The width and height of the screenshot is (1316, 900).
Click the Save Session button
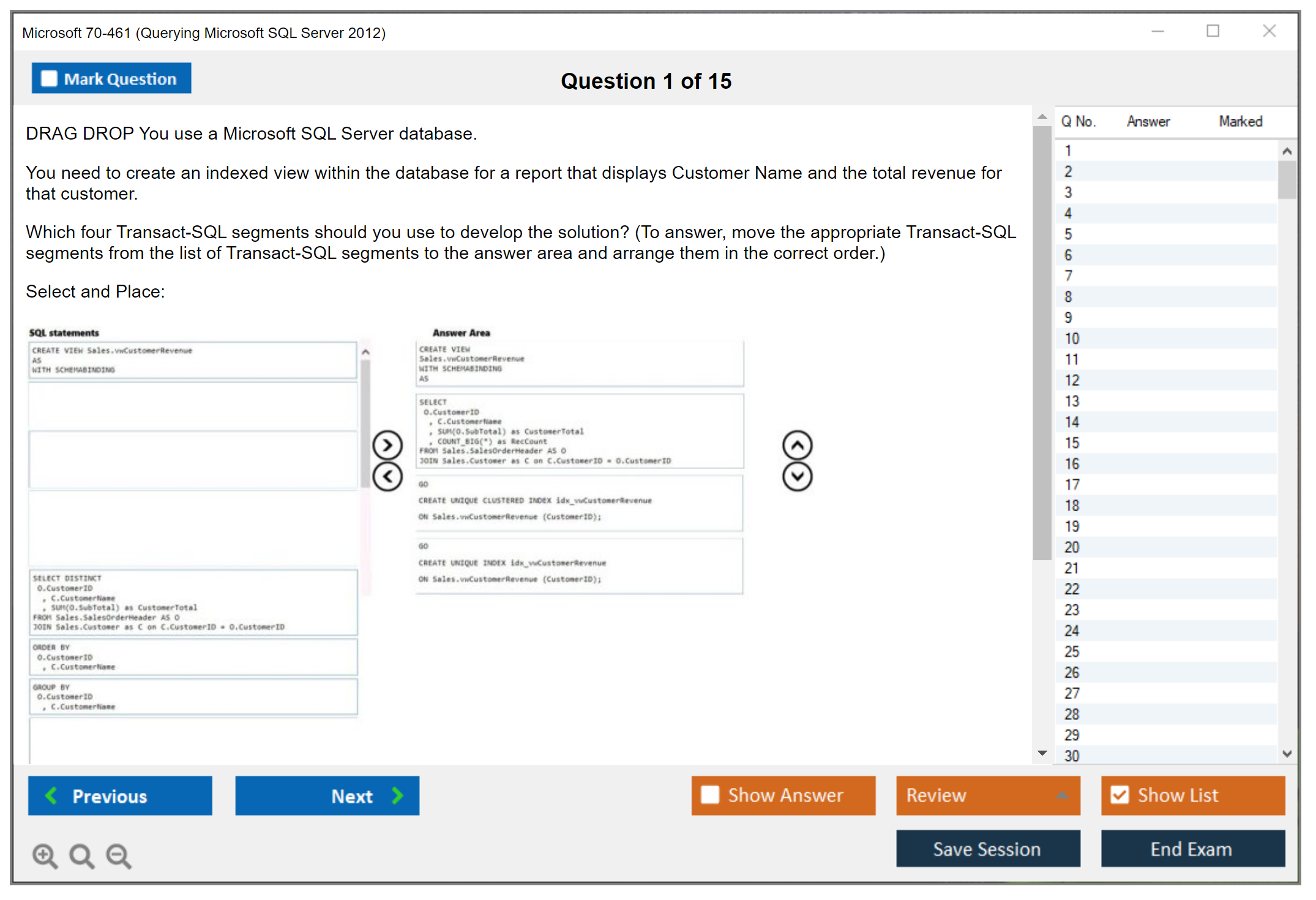pyautogui.click(x=988, y=849)
